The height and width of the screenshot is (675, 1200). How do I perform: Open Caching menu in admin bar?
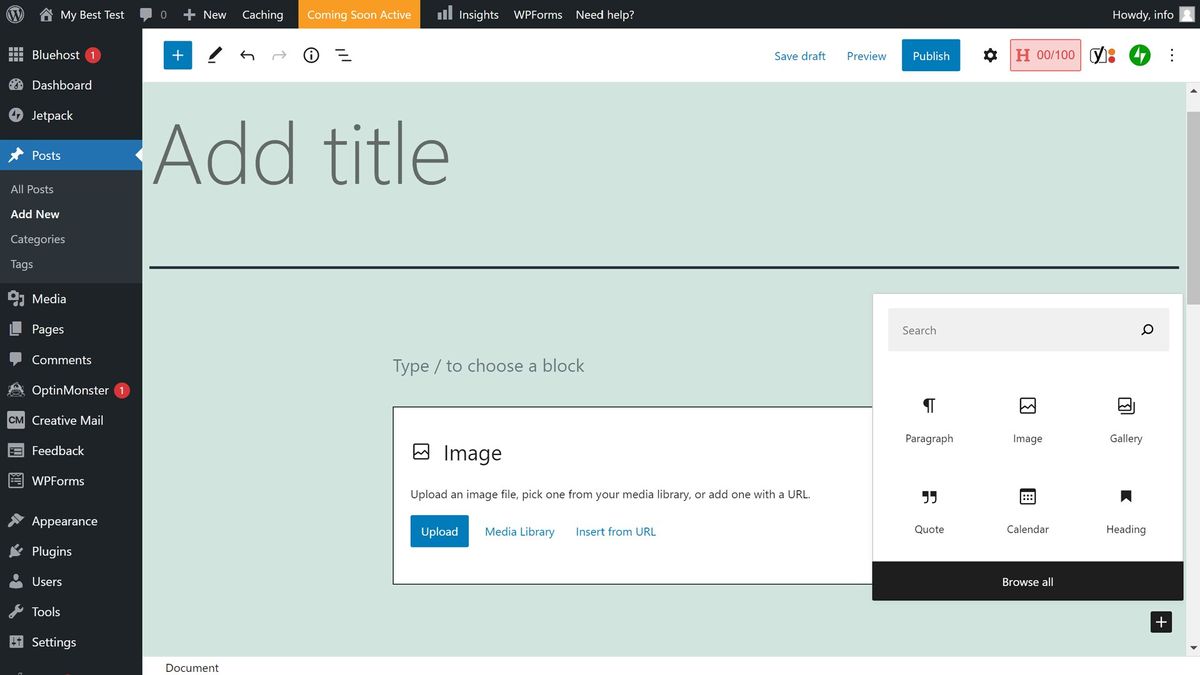[x=263, y=14]
